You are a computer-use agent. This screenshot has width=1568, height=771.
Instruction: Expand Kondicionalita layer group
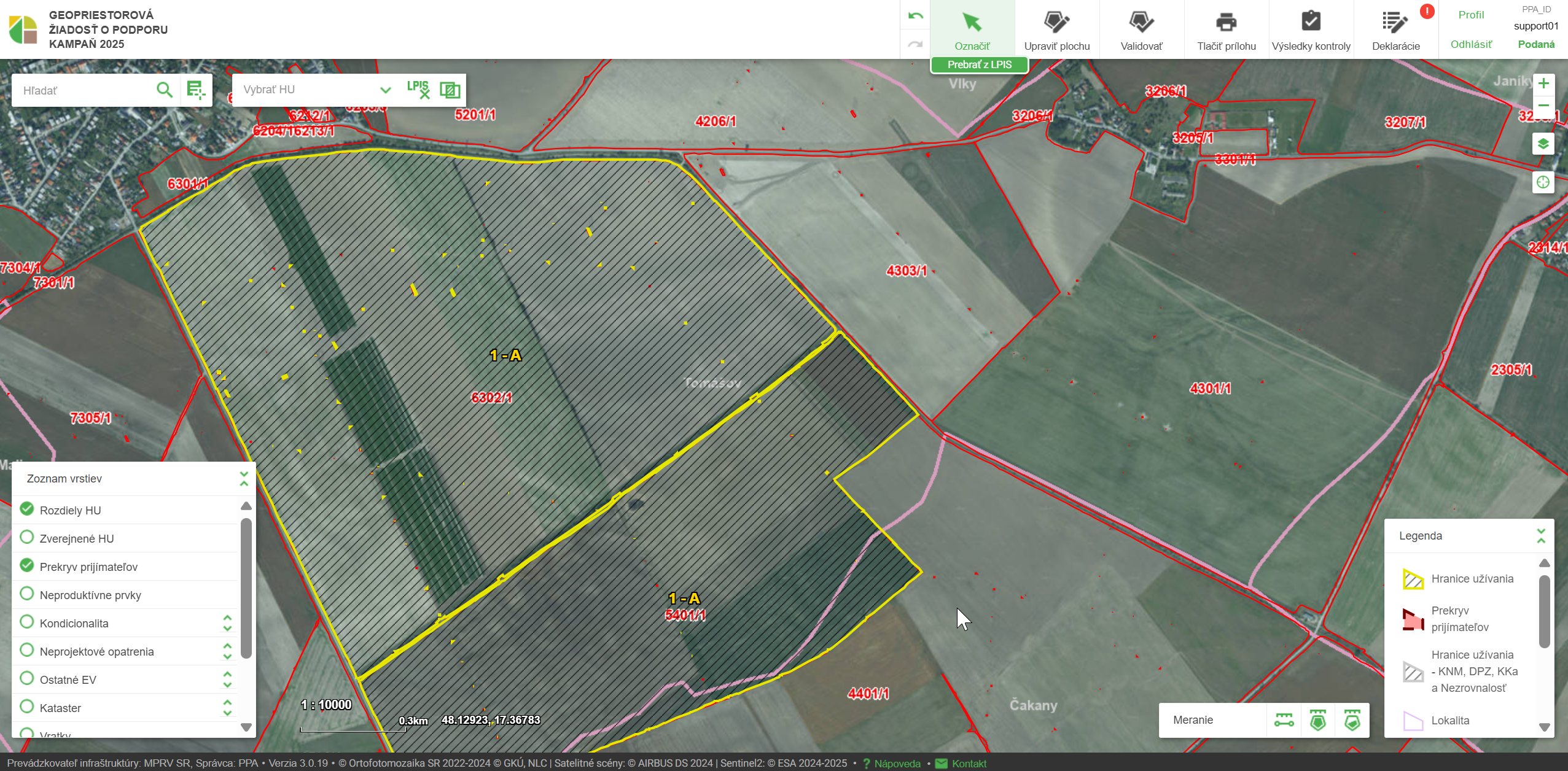(x=227, y=622)
